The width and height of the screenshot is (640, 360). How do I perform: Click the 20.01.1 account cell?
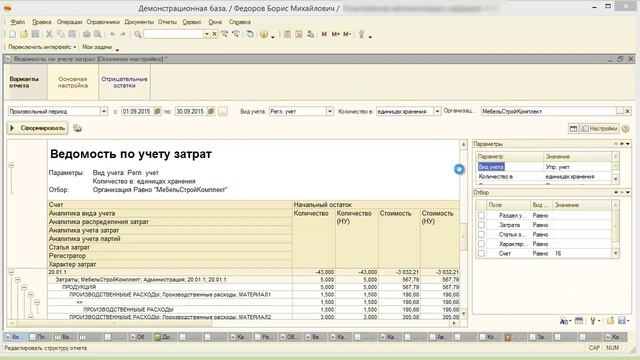tap(169, 272)
